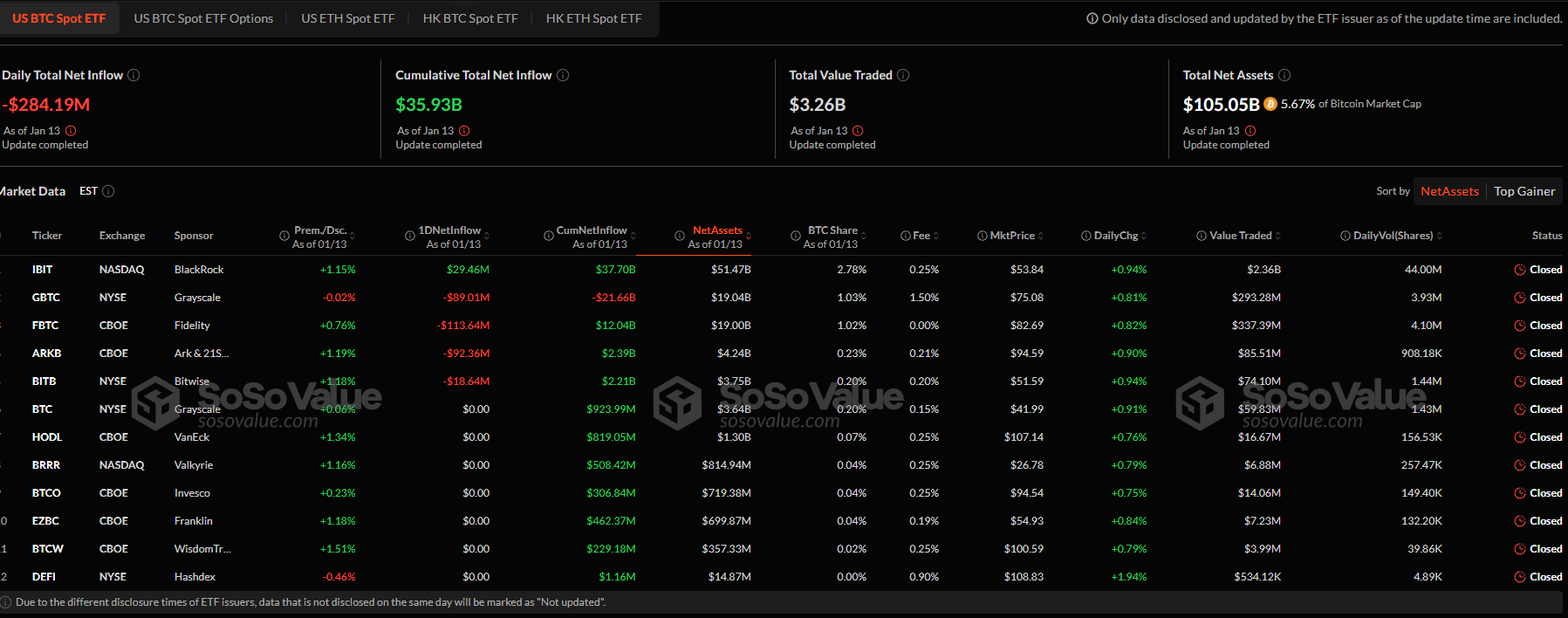1568x618 pixels.
Task: Open the GBTC ticker row
Action: pos(45,298)
